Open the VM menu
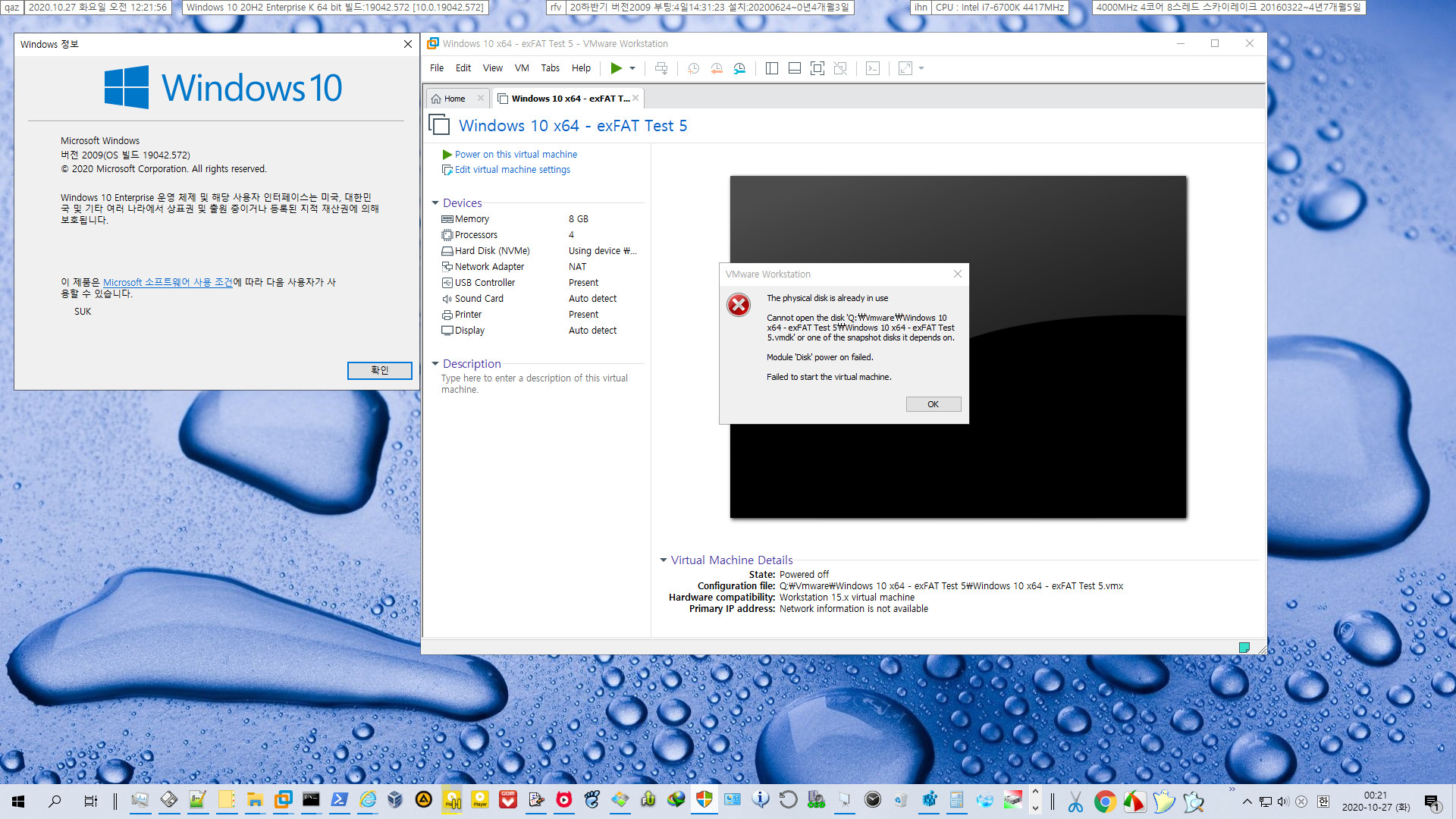Screen dimensions: 1456x819 click(522, 68)
